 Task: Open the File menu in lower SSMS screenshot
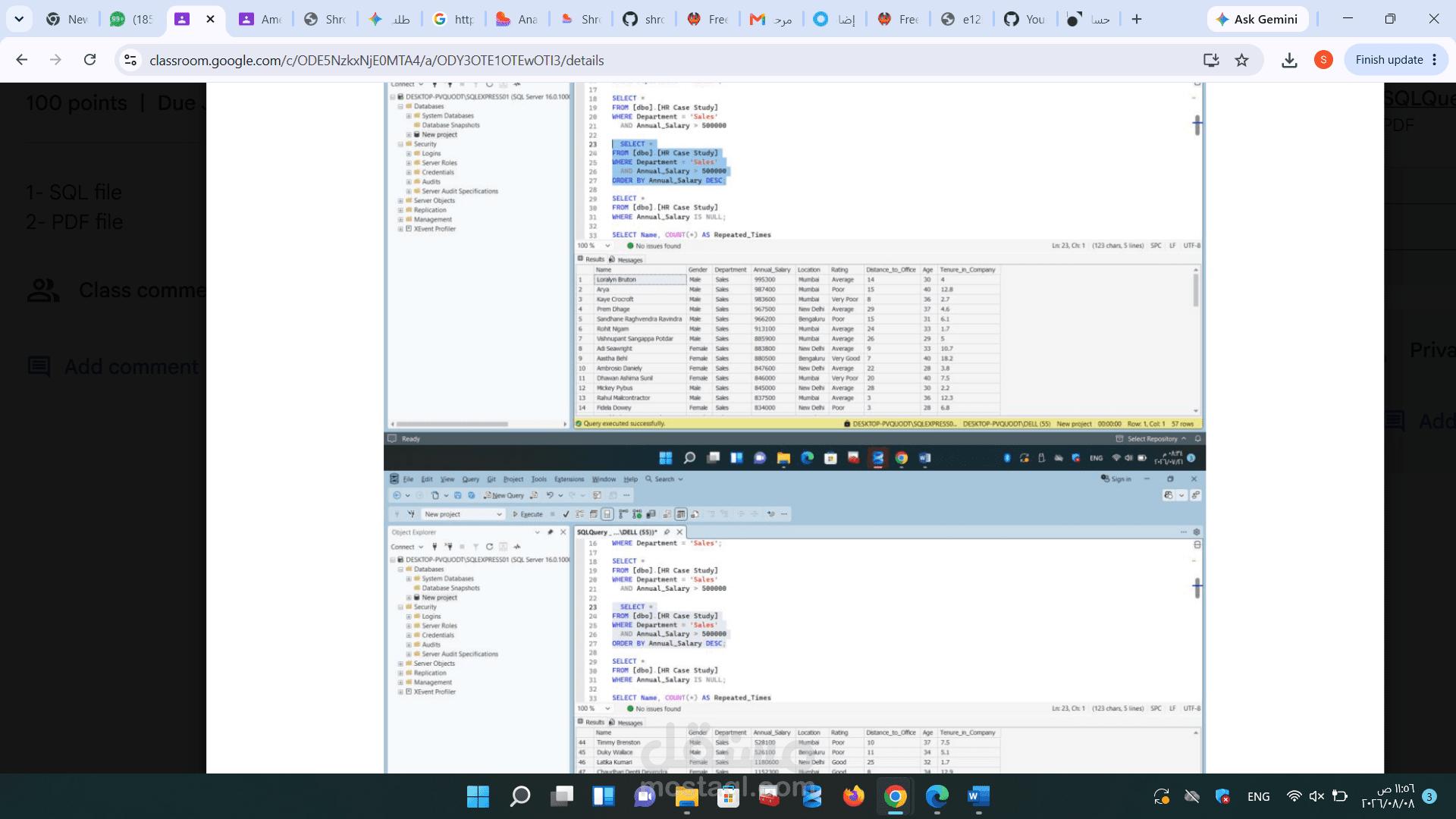408,479
